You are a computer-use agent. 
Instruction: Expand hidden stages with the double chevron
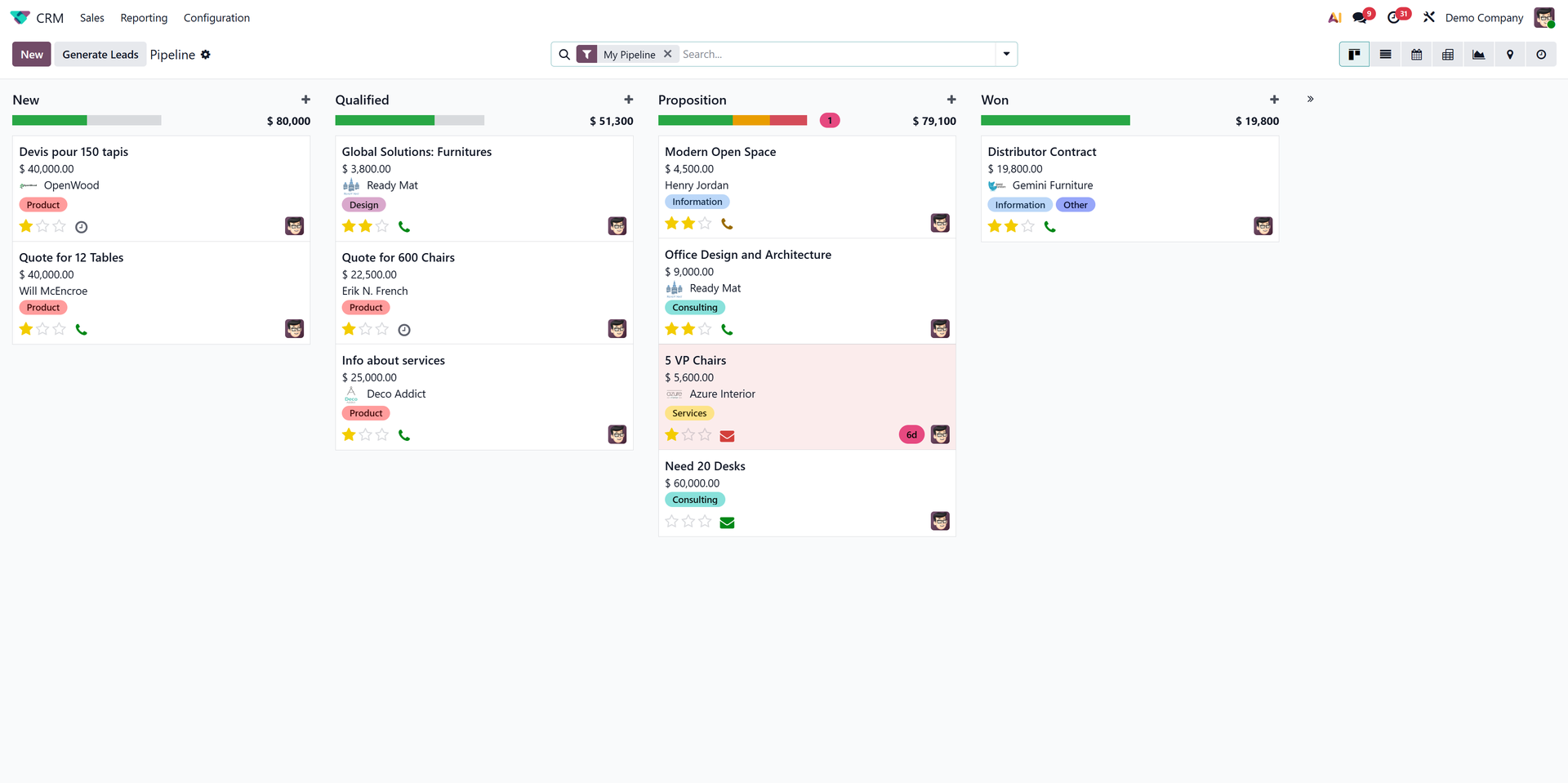click(1311, 99)
